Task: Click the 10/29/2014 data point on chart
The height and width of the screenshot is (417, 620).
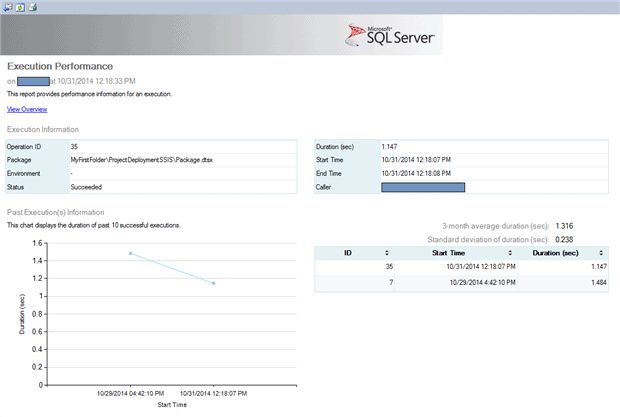Action: coord(130,253)
